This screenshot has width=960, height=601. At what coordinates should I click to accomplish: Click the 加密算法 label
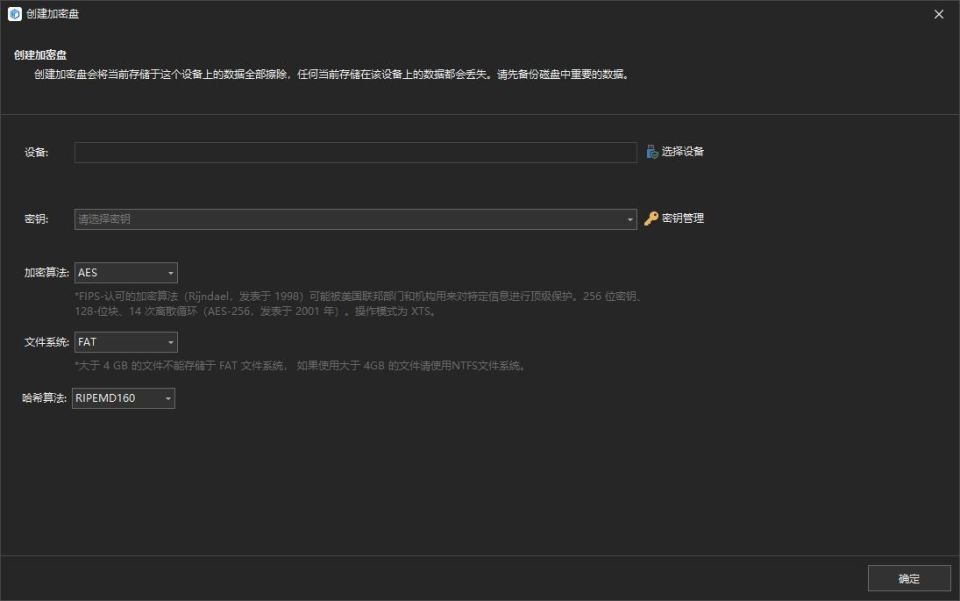coord(47,273)
